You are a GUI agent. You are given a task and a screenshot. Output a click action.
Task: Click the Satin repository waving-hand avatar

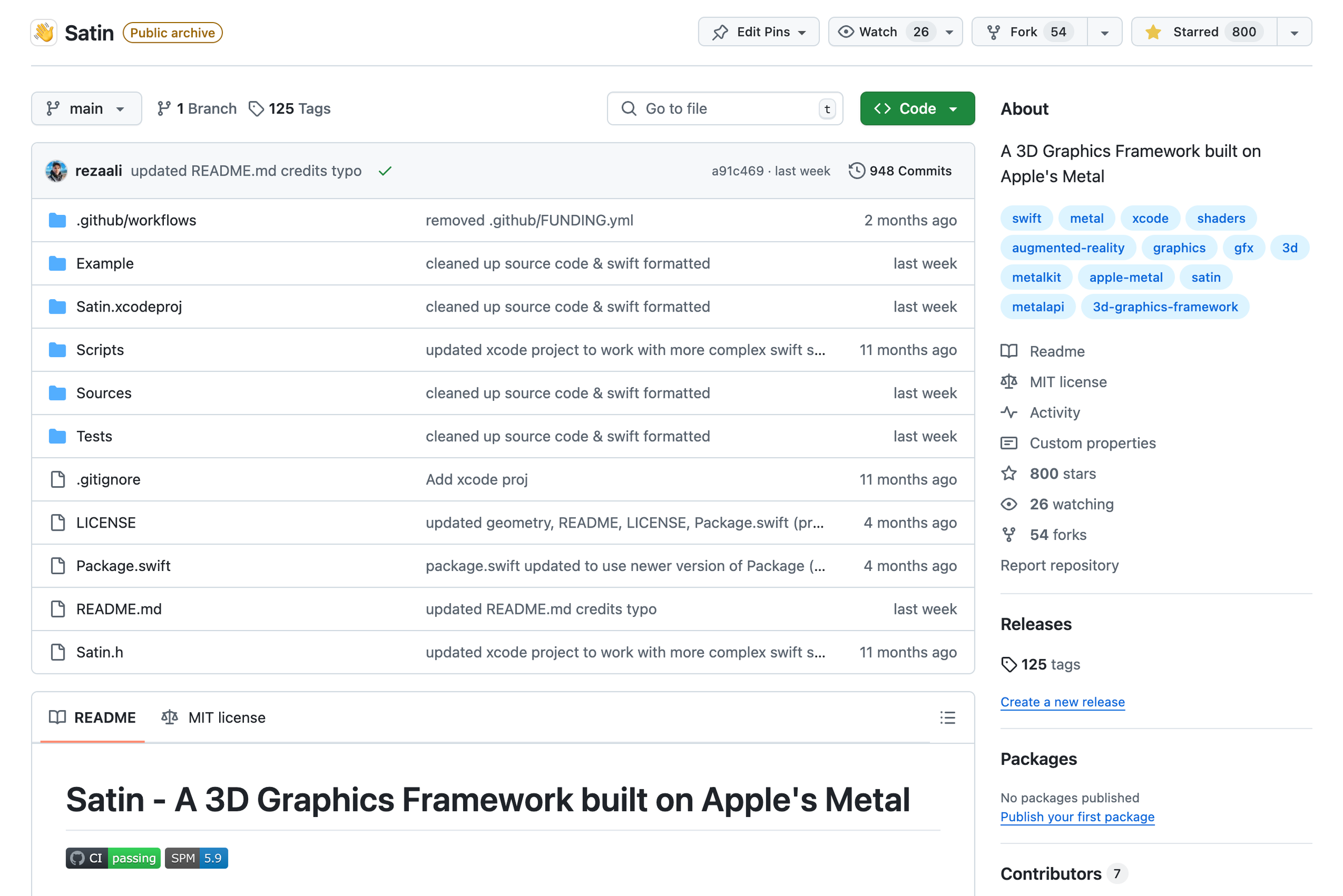coord(44,33)
